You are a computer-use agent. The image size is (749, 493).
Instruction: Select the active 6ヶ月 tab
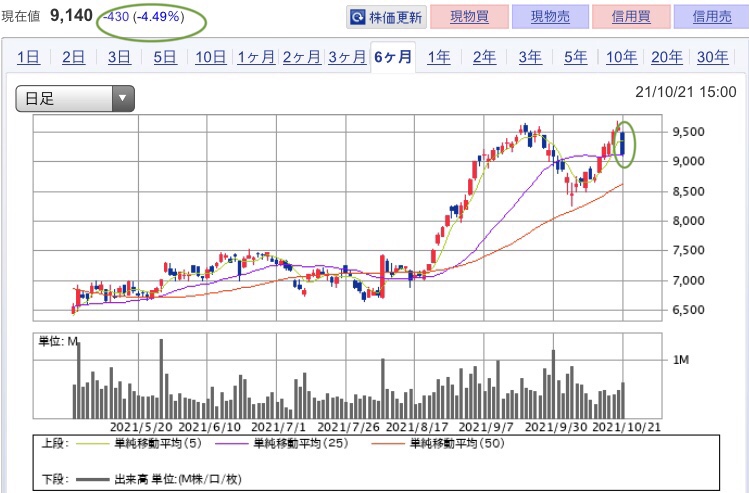[x=393, y=57]
